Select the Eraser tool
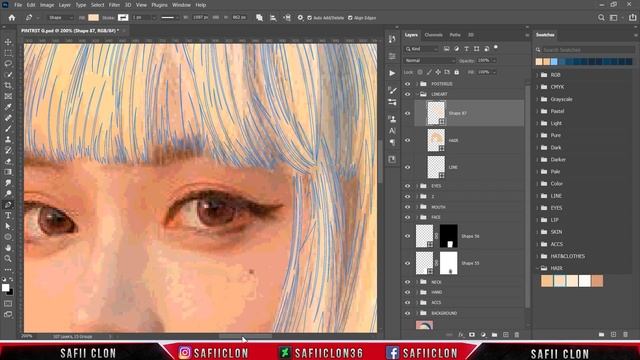The width and height of the screenshot is (640, 360). point(8,161)
